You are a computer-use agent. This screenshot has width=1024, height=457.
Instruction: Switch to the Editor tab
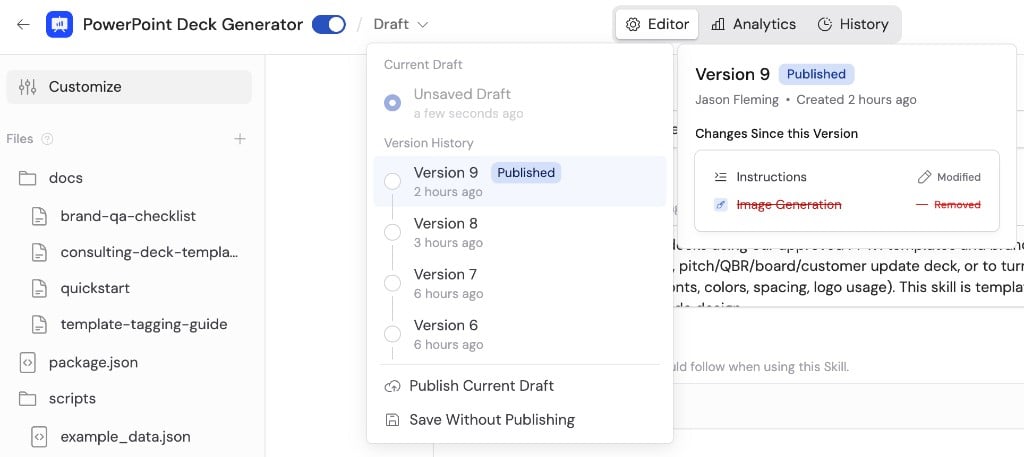657,25
